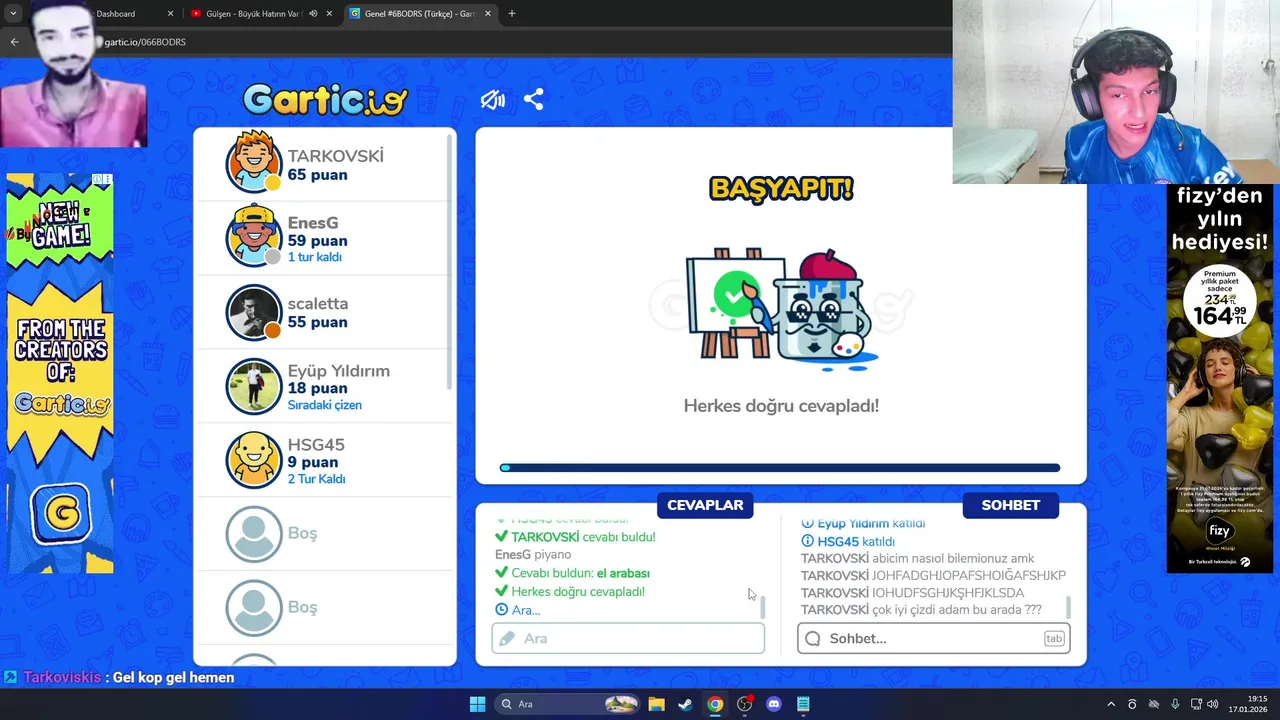The width and height of the screenshot is (1280, 720).
Task: Click 'el arabası' answer text
Action: pyautogui.click(x=623, y=573)
